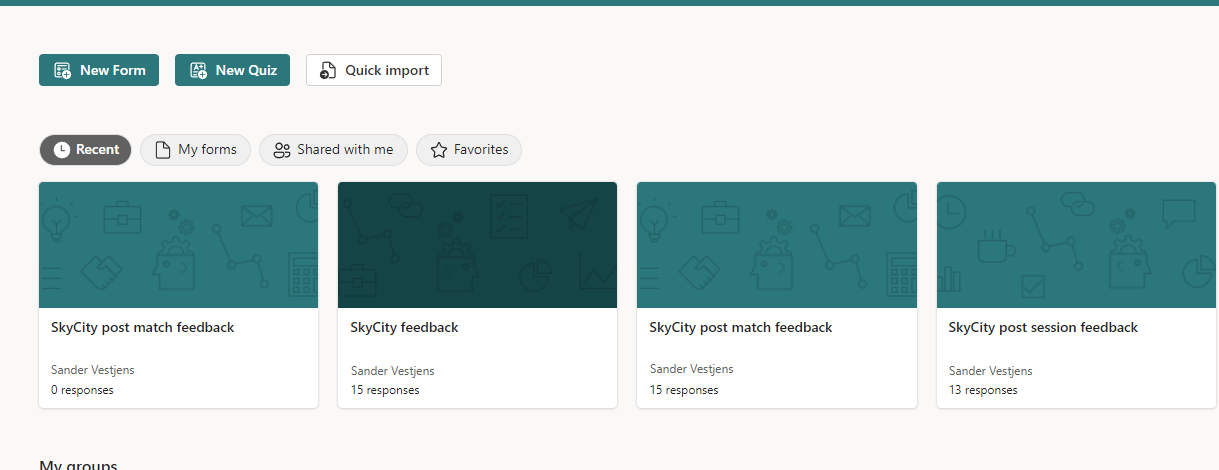Show the Favorites tab
Screen dimensions: 1219x470
point(481,150)
